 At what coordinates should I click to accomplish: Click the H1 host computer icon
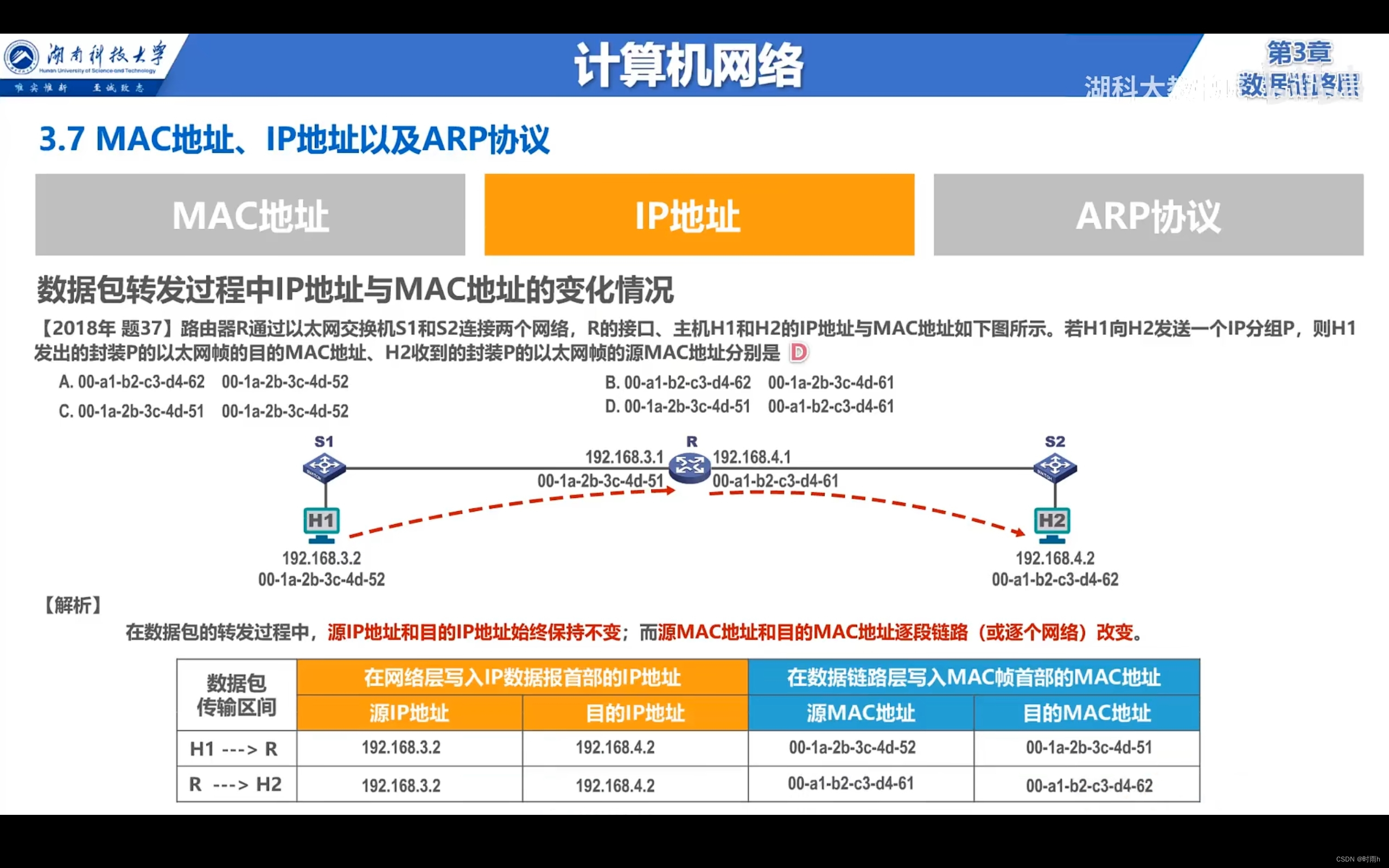[x=321, y=525]
